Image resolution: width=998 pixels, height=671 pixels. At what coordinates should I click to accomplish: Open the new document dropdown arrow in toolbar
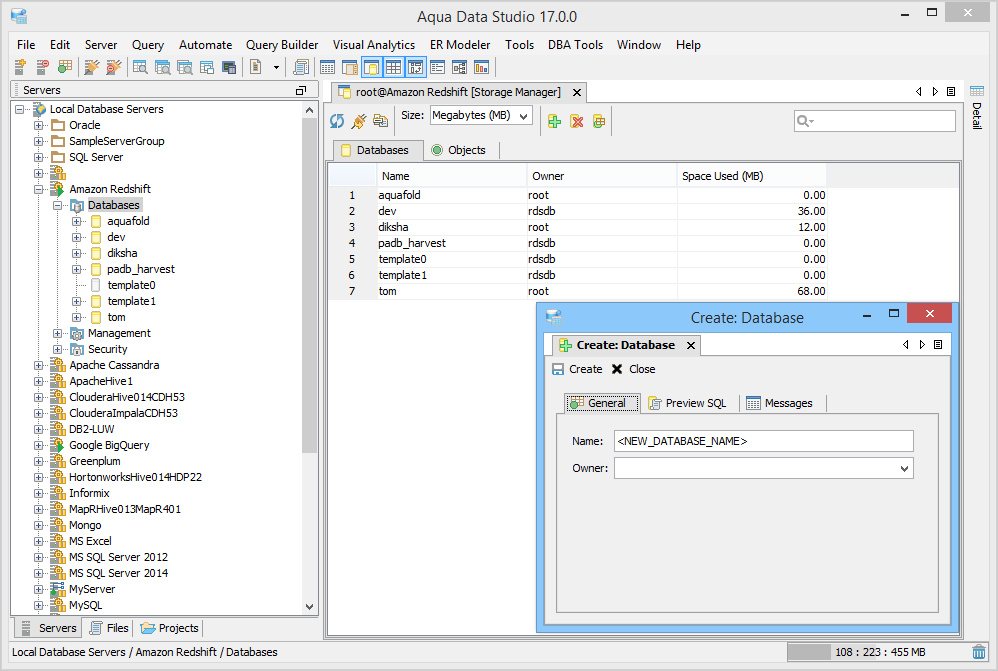tap(276, 67)
